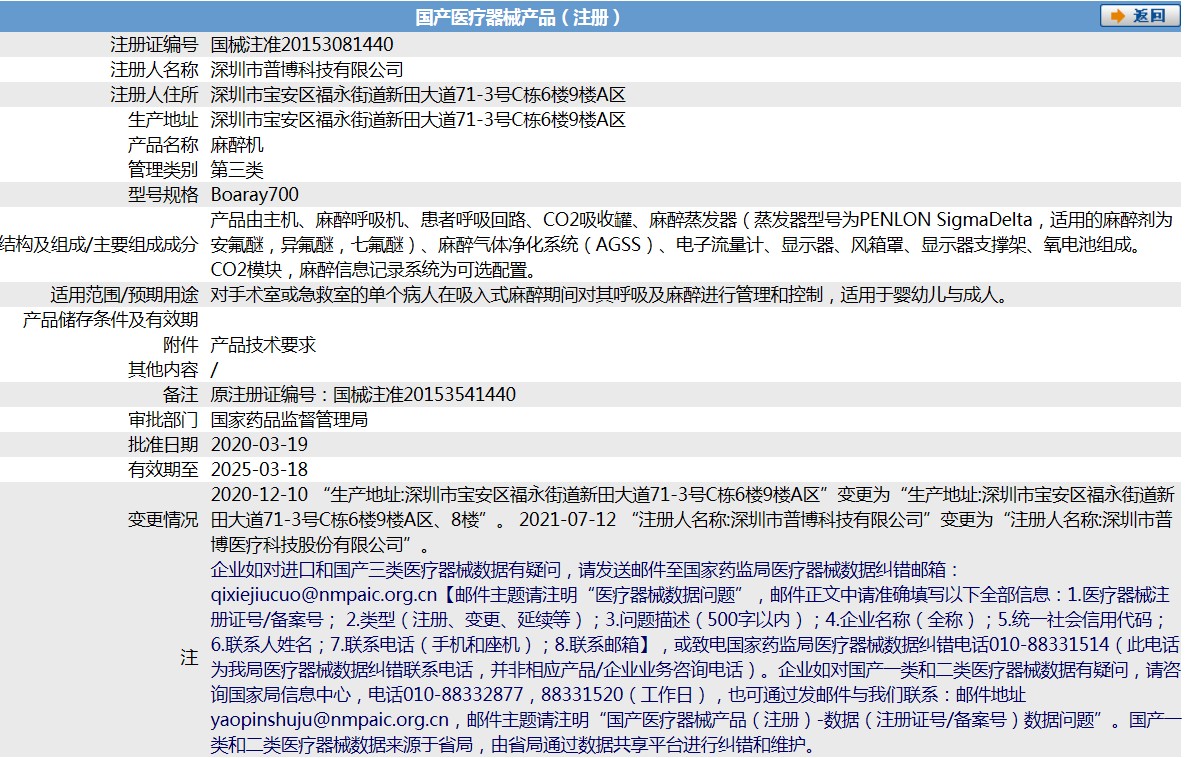Click registrant name 深圳市普博科技有限公司
The height and width of the screenshot is (758, 1187).
307,70
